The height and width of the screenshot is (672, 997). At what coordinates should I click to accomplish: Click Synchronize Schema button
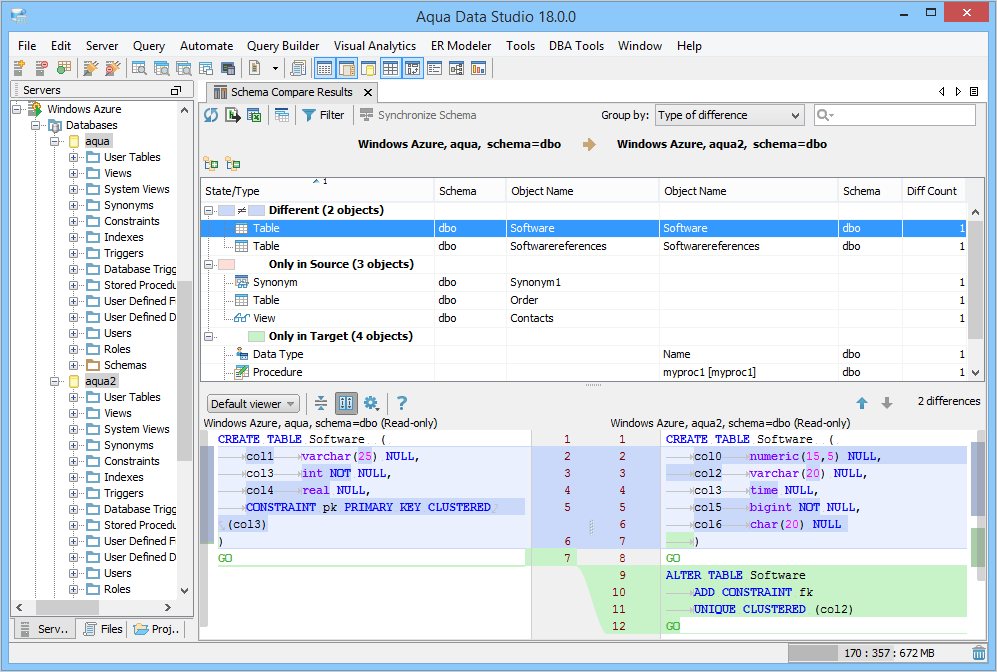coord(418,115)
